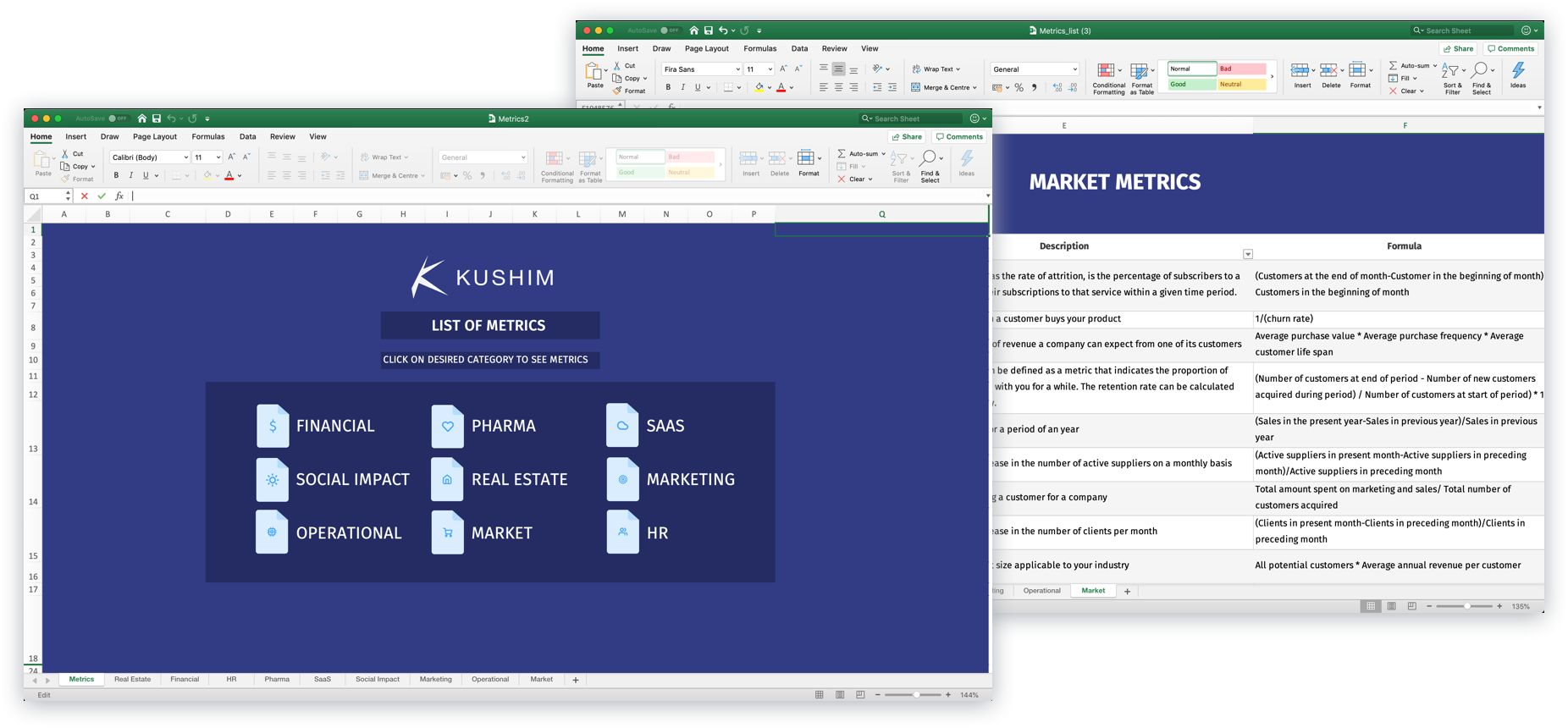
Task: Open Insert ribbon tab in Metrics2
Action: click(76, 136)
